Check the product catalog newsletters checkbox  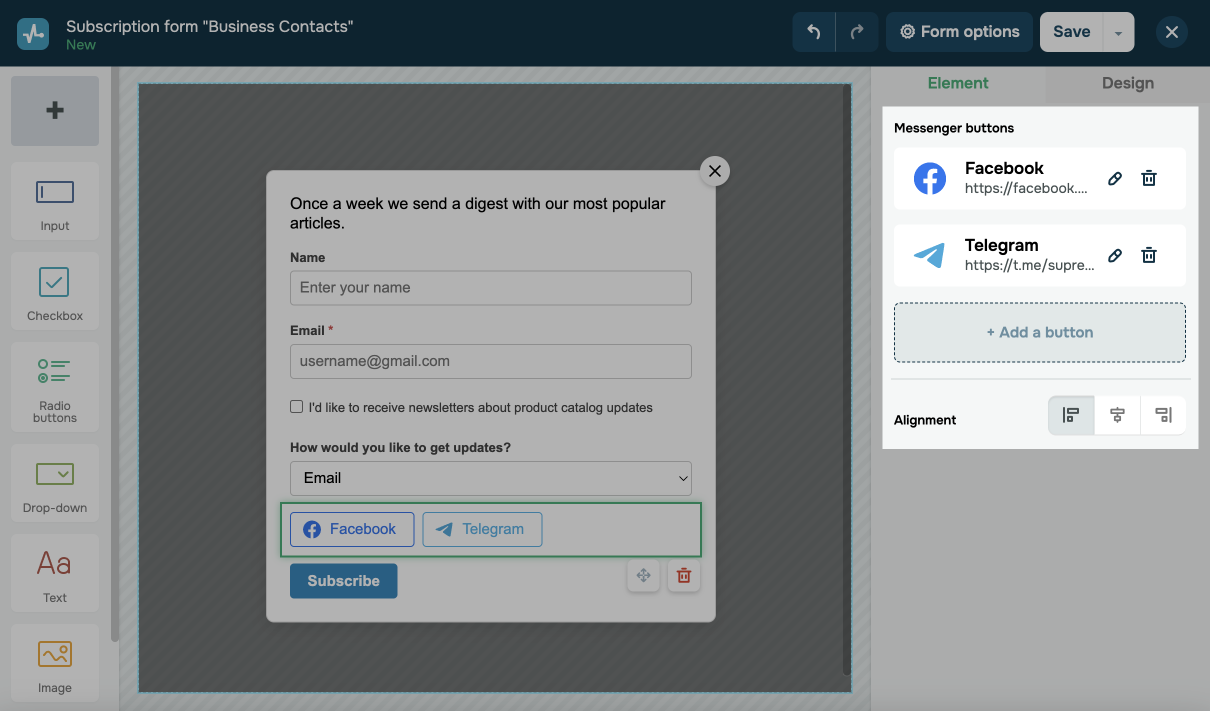tap(297, 407)
